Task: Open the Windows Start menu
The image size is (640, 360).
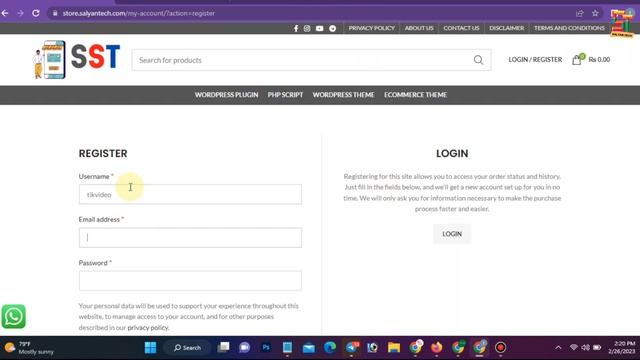Action: [151, 347]
